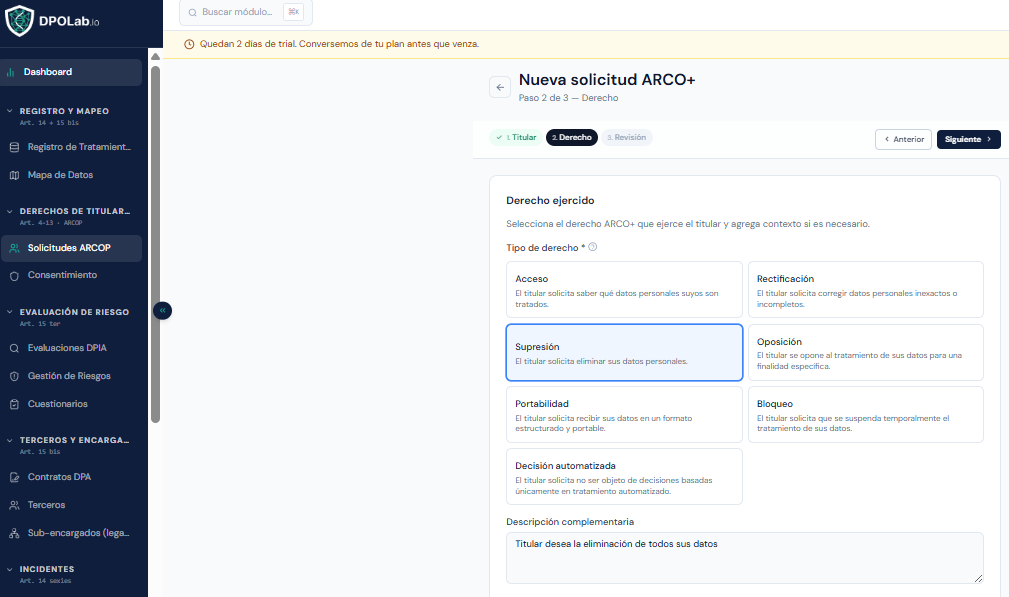Click the Descripción complementaria text area
Screen dimensions: 1009x597
(x=745, y=558)
